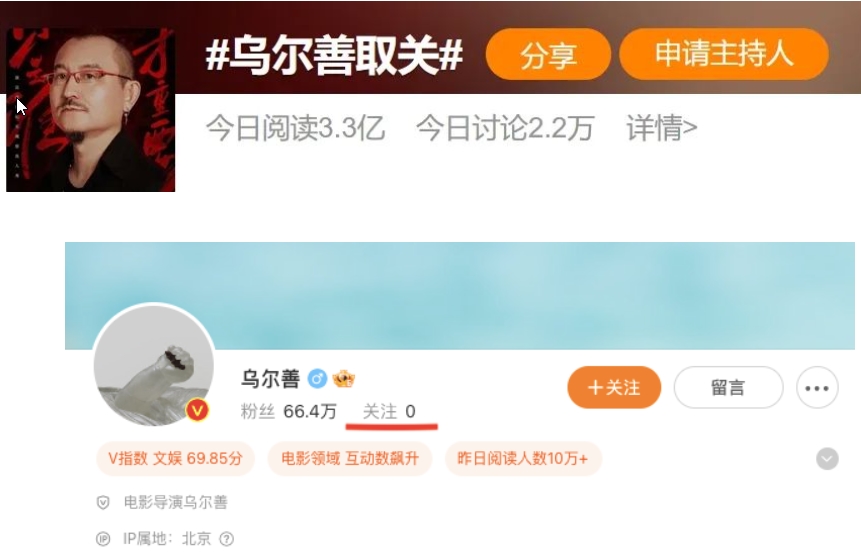
Task: Select the 昨日阅读人数10万+ tag
Action: pos(523,459)
